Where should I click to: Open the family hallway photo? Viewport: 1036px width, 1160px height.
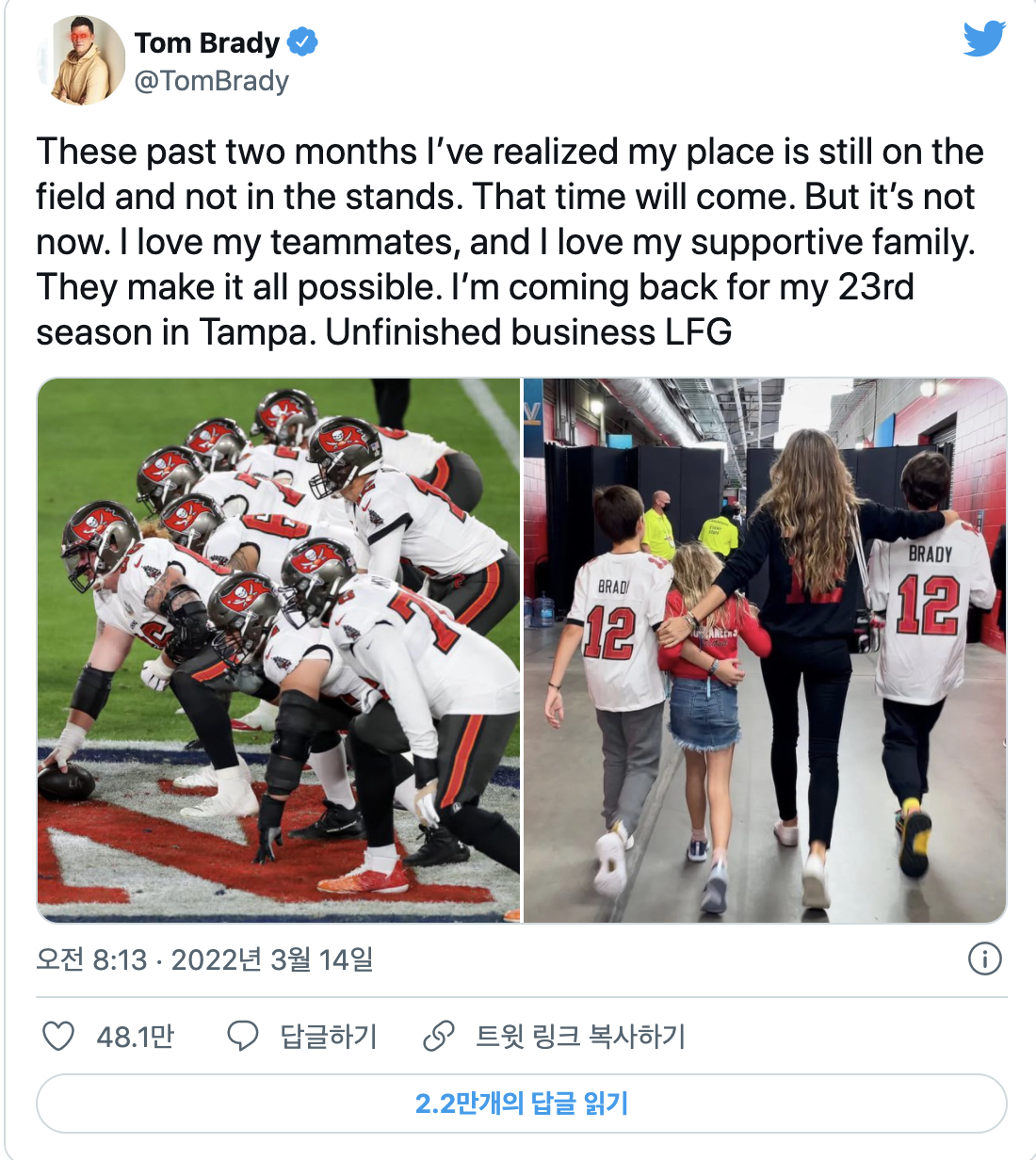[765, 650]
